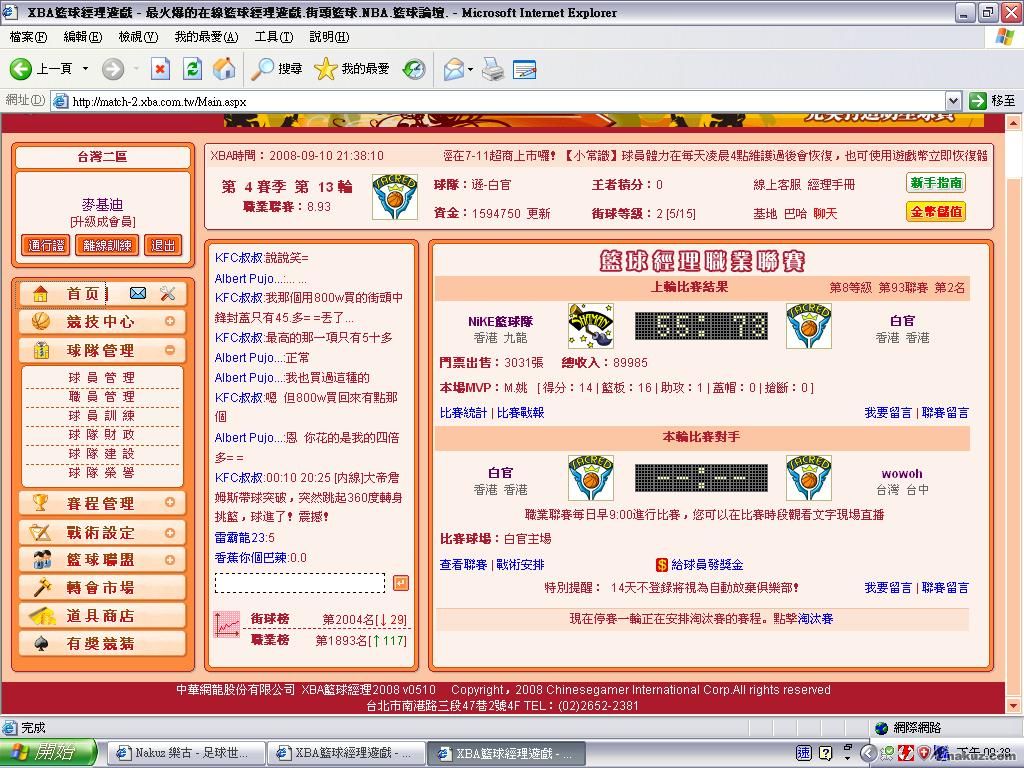Click the ranking chart icon beside 街球榜
The image size is (1024, 768).
coord(227,625)
